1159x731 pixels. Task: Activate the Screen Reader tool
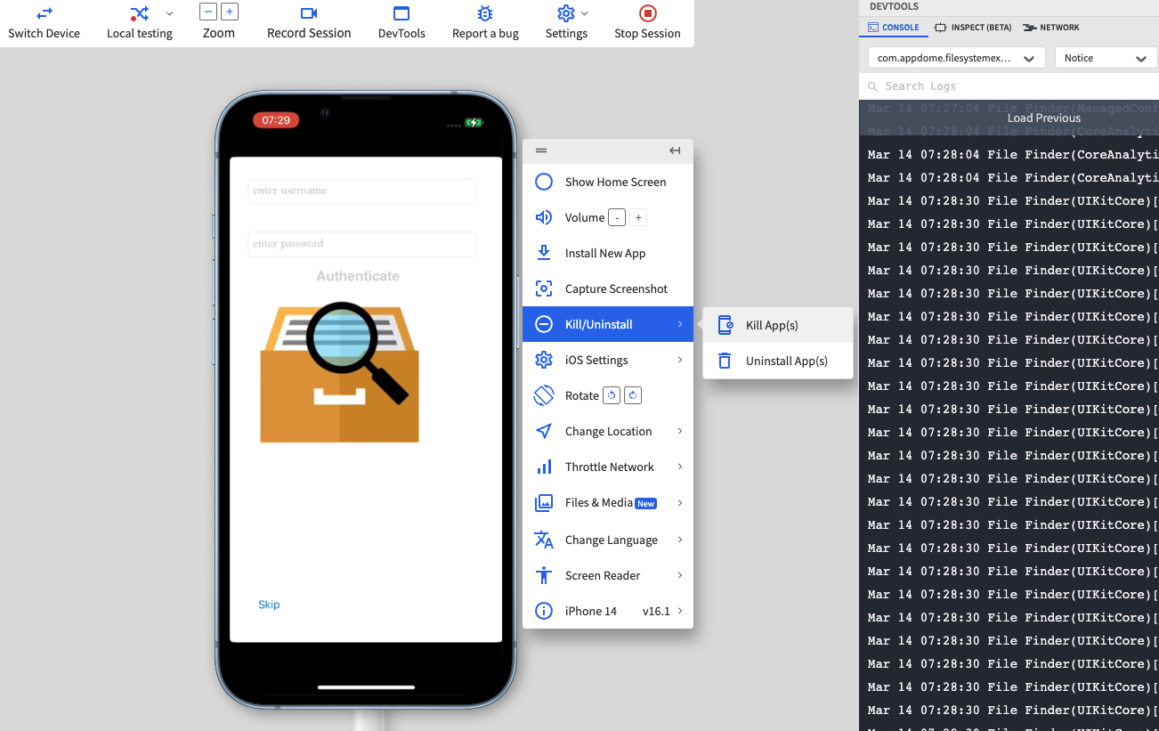tap(603, 575)
